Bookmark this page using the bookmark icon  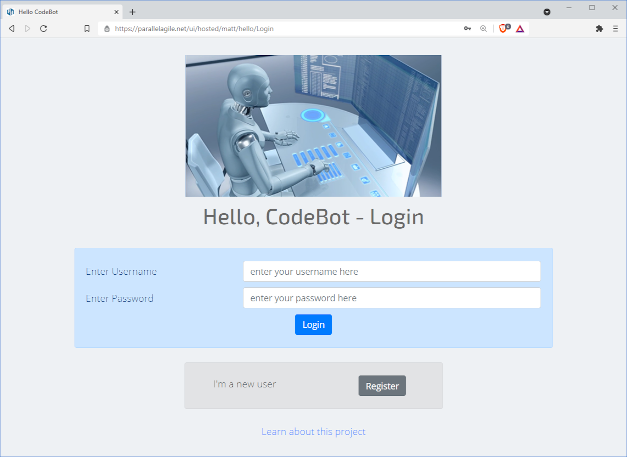(87, 28)
